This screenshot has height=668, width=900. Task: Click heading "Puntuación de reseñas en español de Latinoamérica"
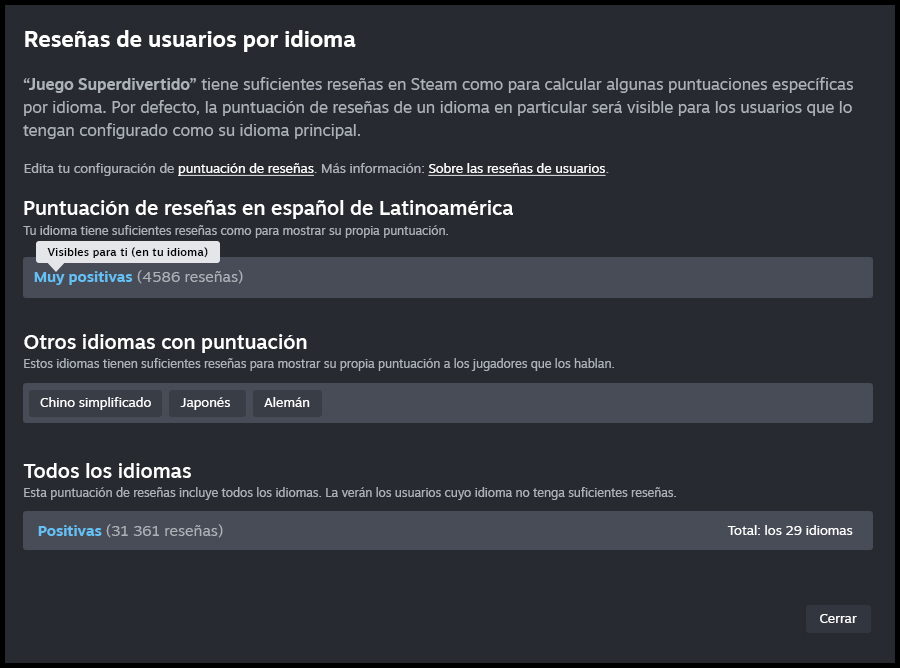pyautogui.click(x=268, y=209)
